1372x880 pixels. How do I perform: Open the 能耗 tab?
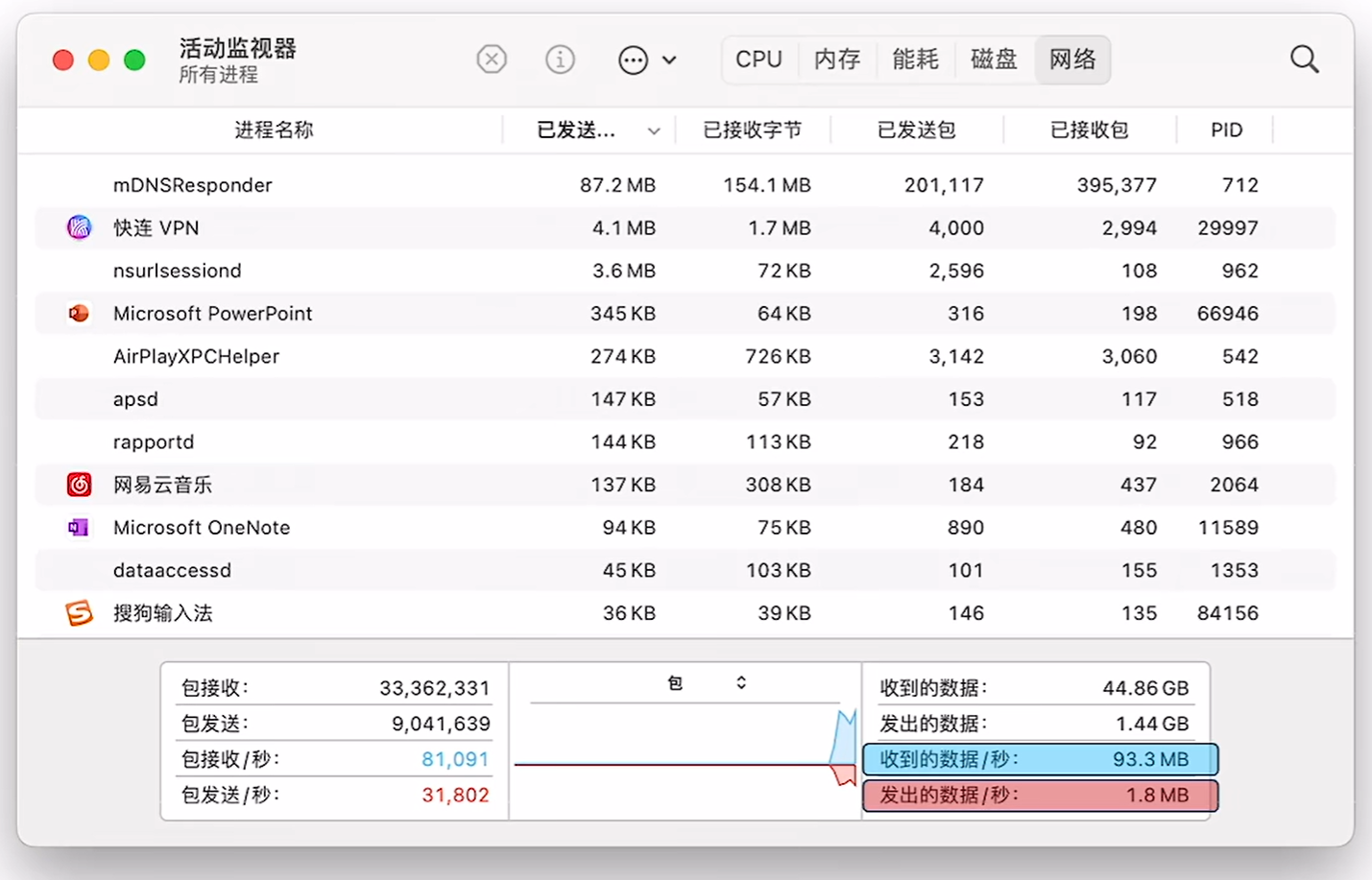click(x=915, y=59)
